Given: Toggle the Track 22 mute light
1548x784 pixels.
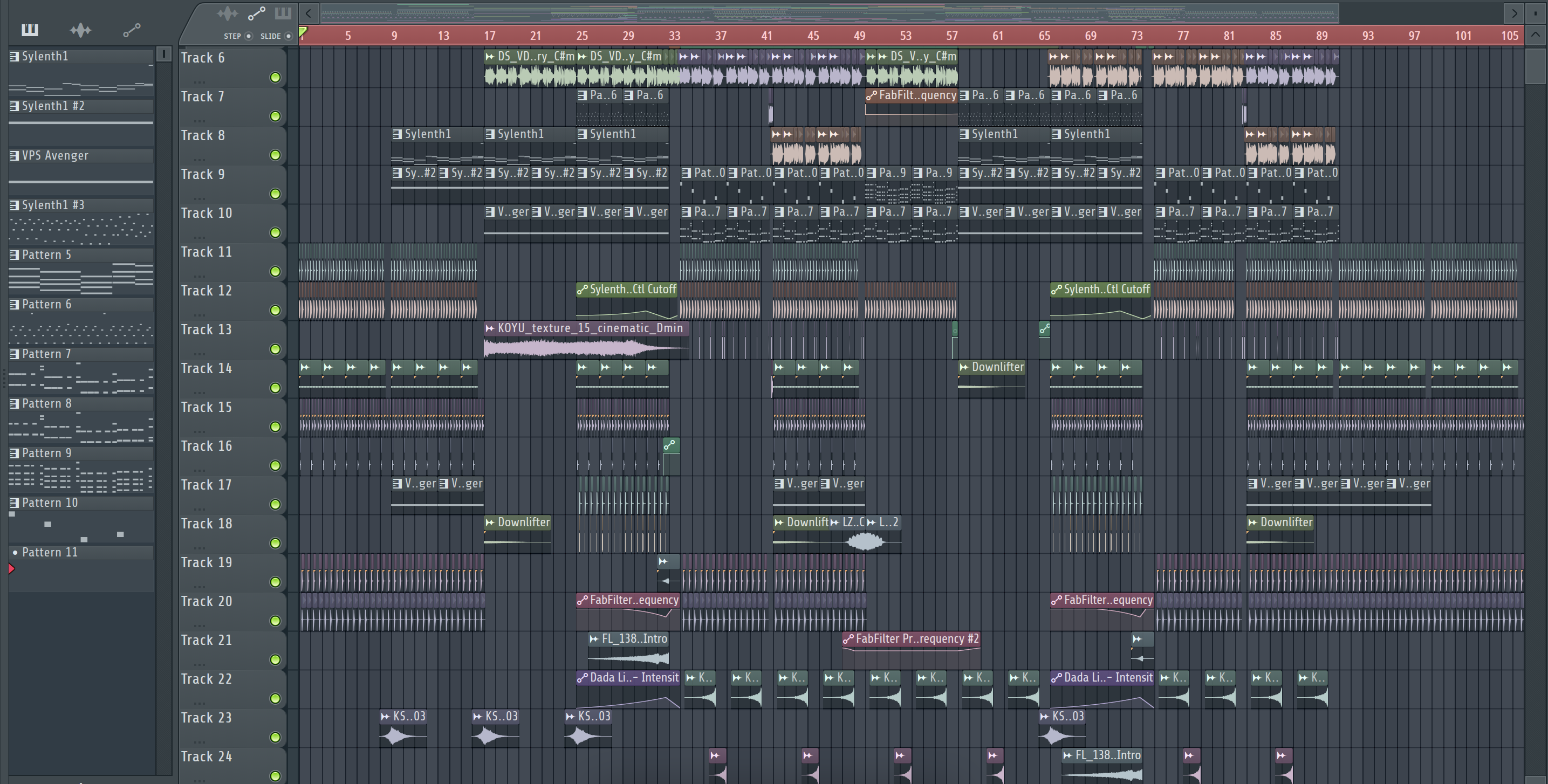Looking at the screenshot, I should 275,698.
